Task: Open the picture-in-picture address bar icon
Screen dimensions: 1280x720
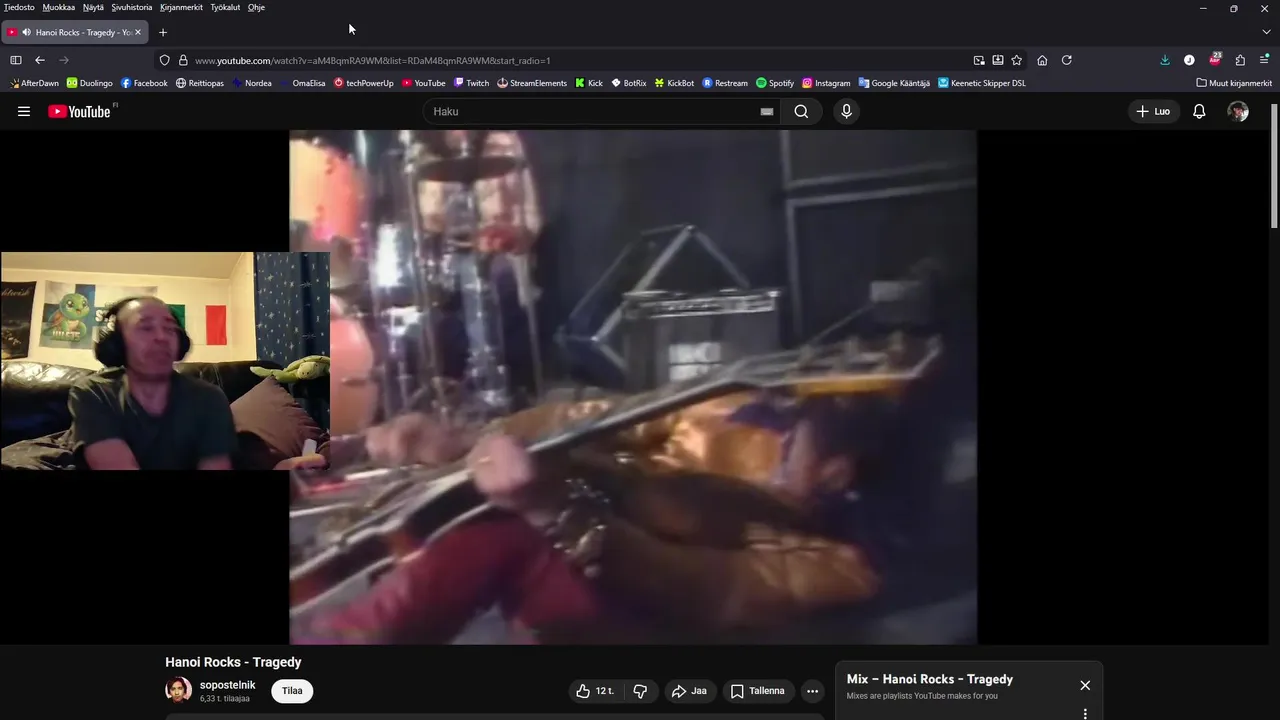Action: point(979,60)
